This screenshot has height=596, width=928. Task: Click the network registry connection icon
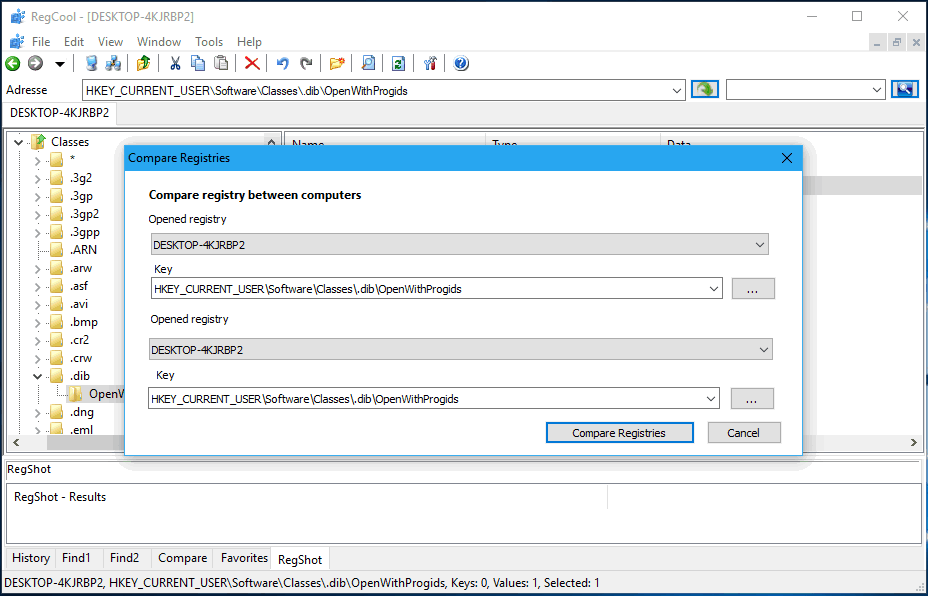[x=113, y=63]
